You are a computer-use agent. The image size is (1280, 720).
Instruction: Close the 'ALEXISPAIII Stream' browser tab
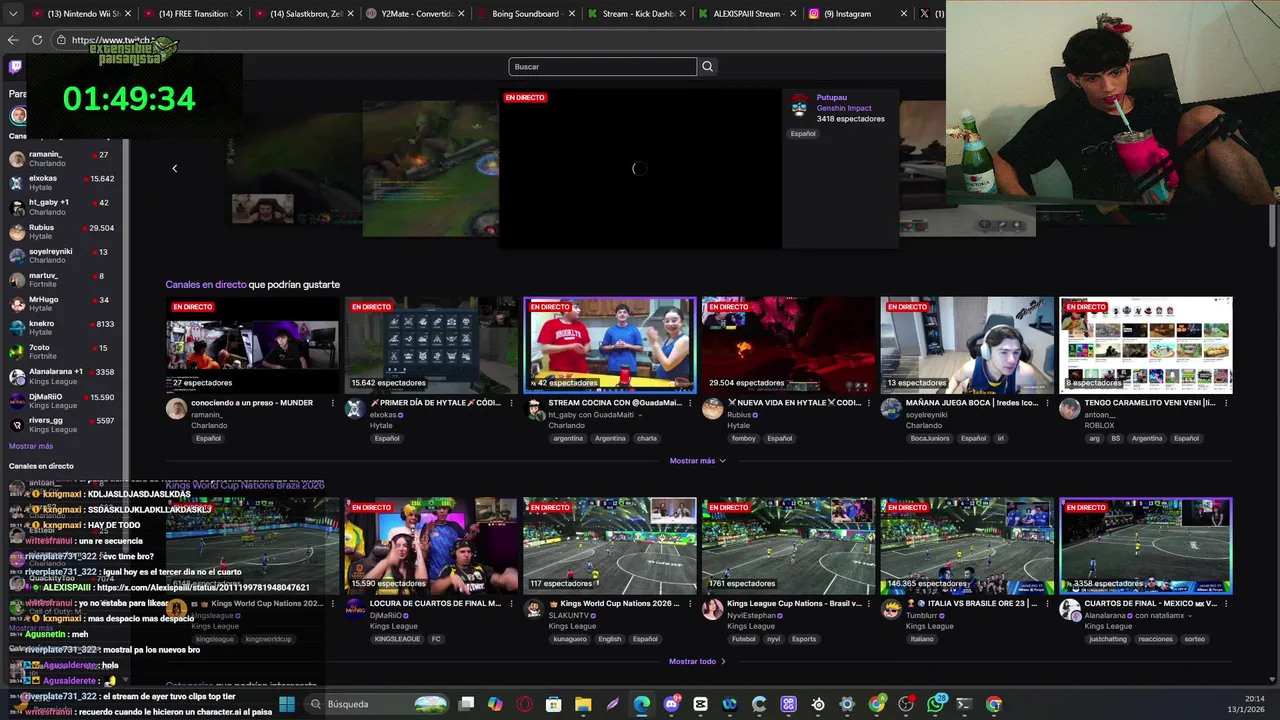pos(794,14)
